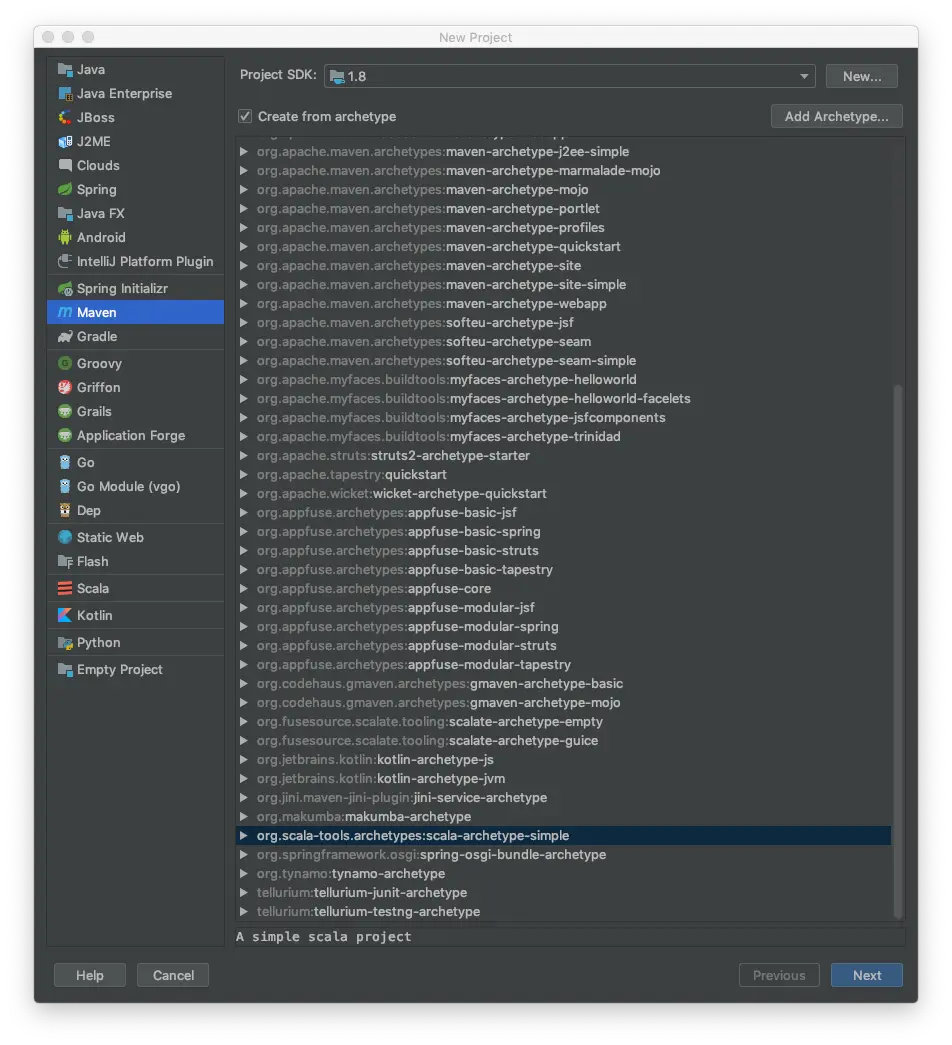Expand maven-archetype-quickstart arrow

coord(244,247)
